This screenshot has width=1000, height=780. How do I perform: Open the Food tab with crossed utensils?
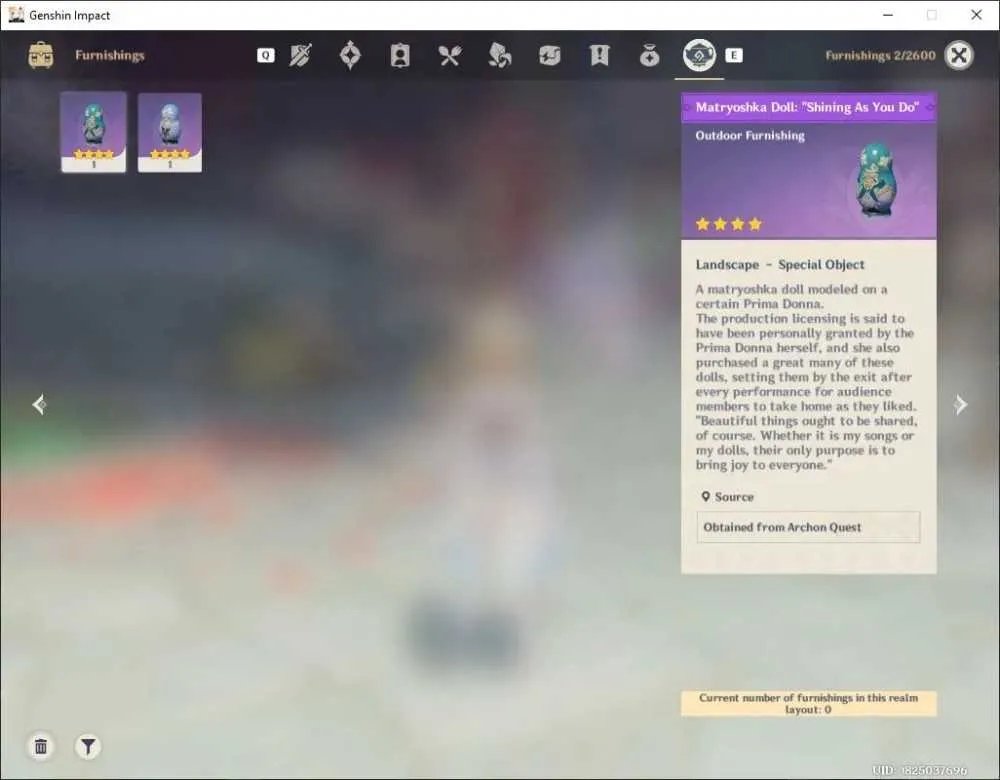tap(450, 55)
